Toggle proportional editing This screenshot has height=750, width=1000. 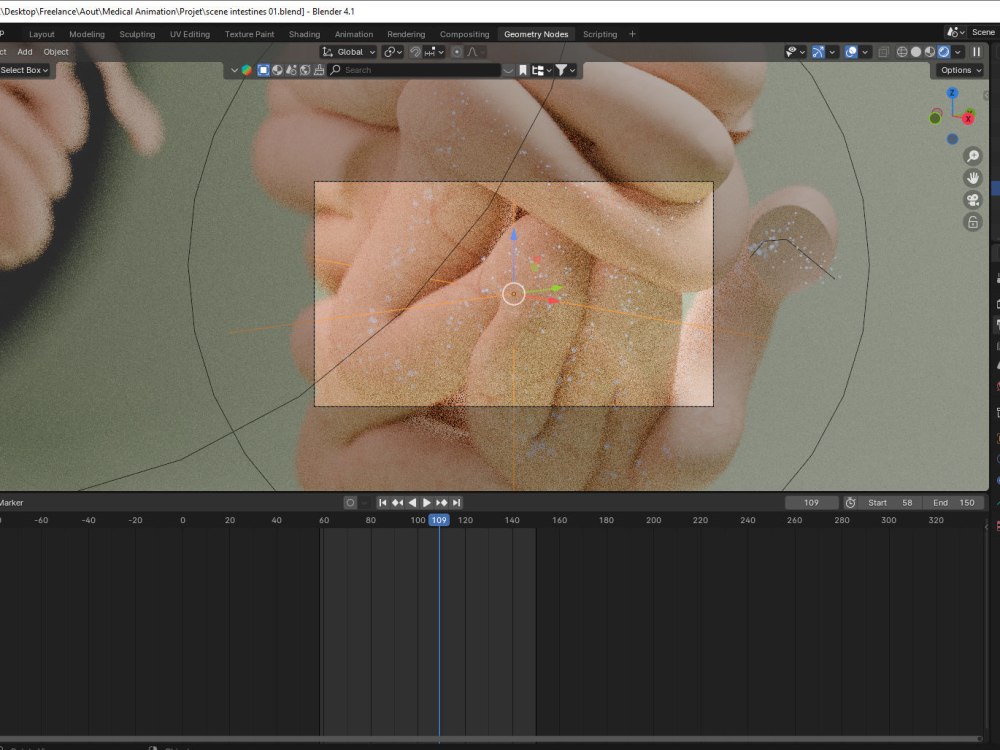(x=457, y=52)
